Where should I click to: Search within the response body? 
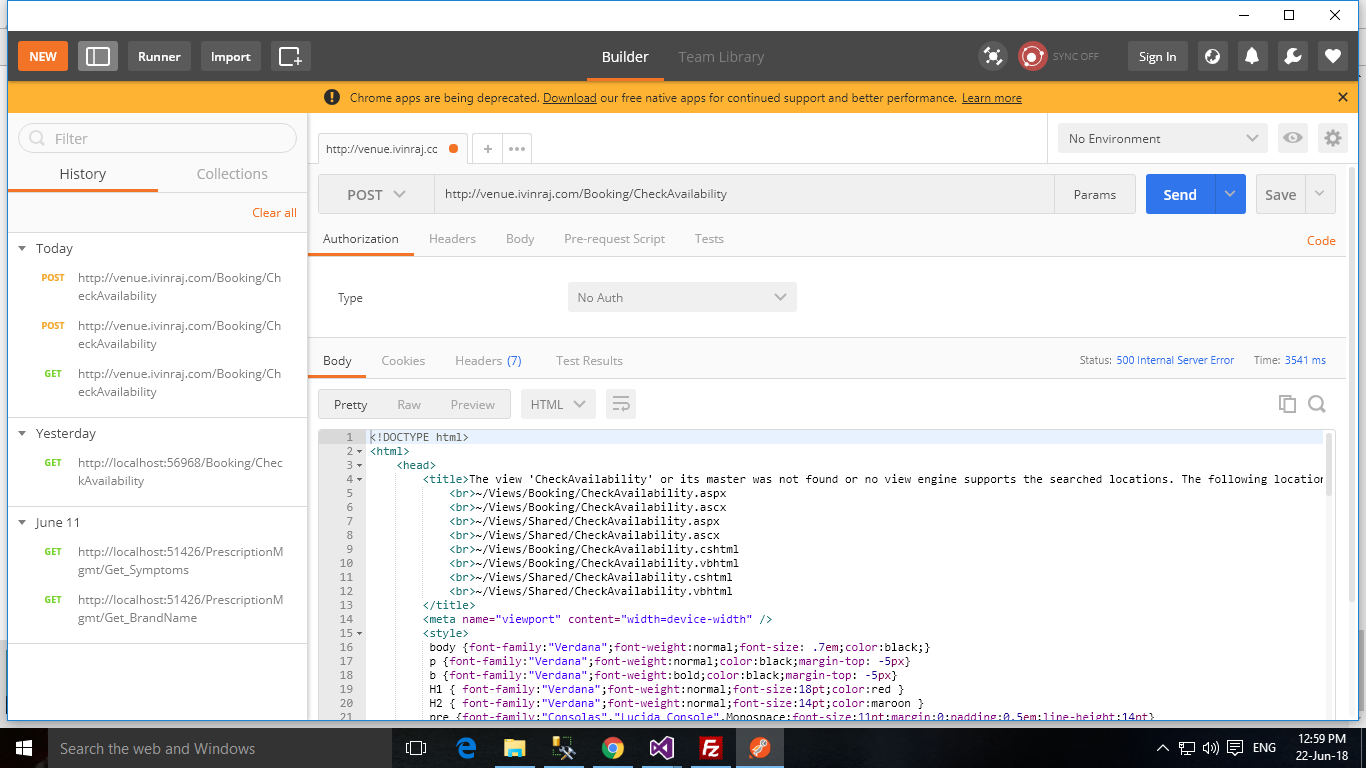click(x=1317, y=404)
